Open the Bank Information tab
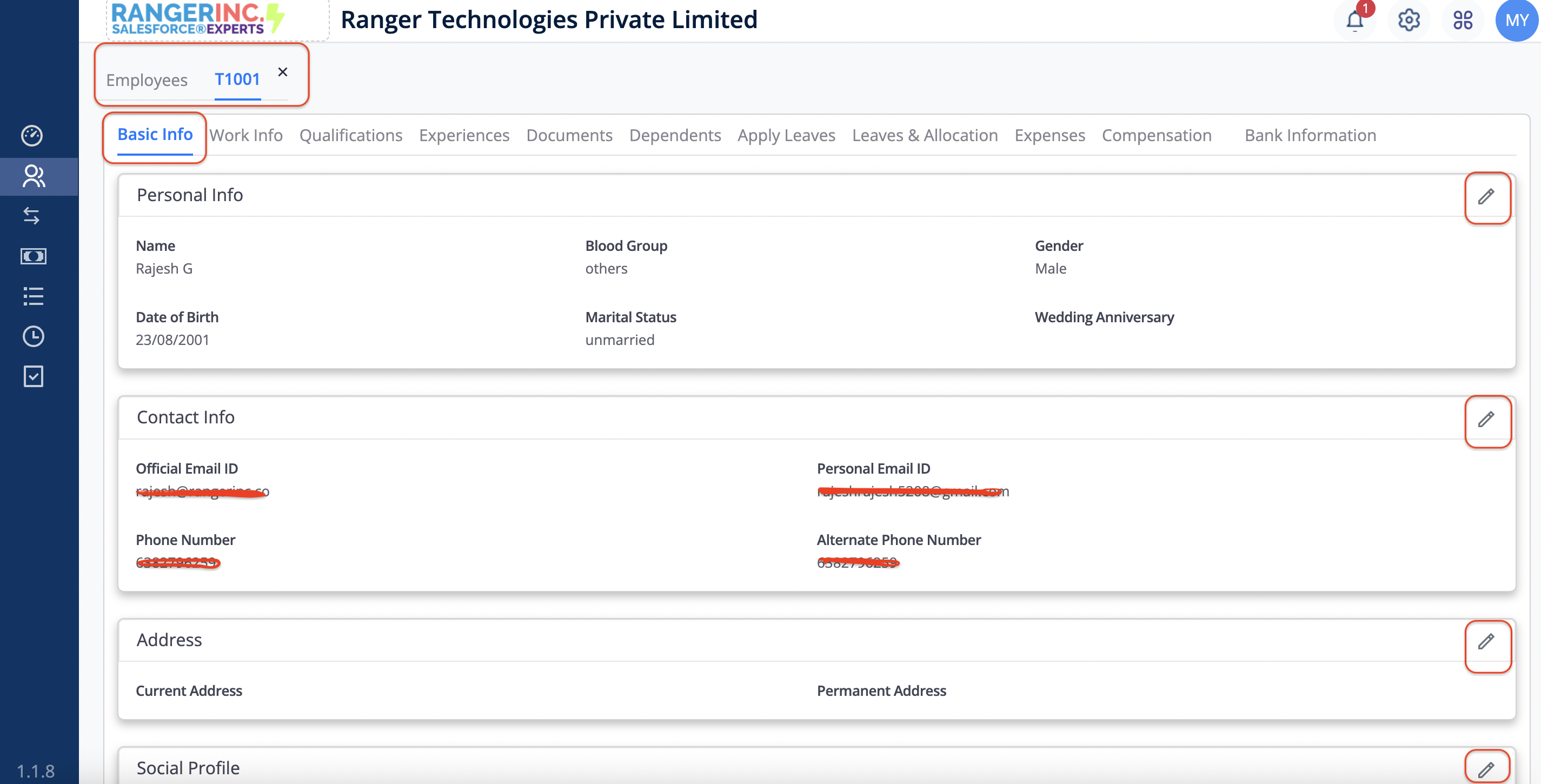The height and width of the screenshot is (784, 1541). 1310,136
